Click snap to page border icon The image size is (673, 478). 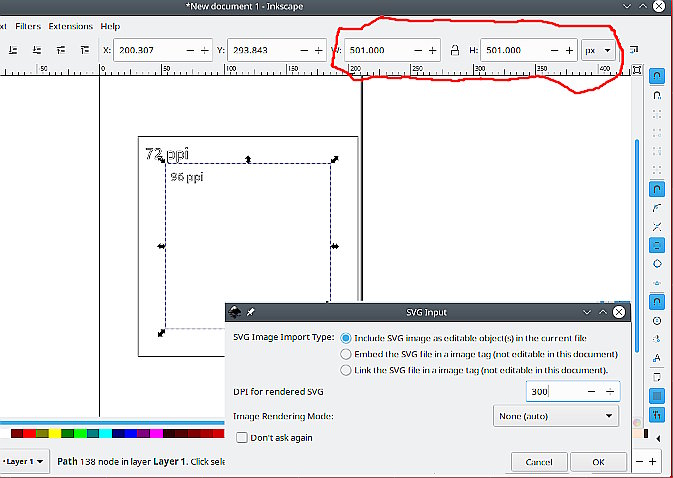(657, 377)
